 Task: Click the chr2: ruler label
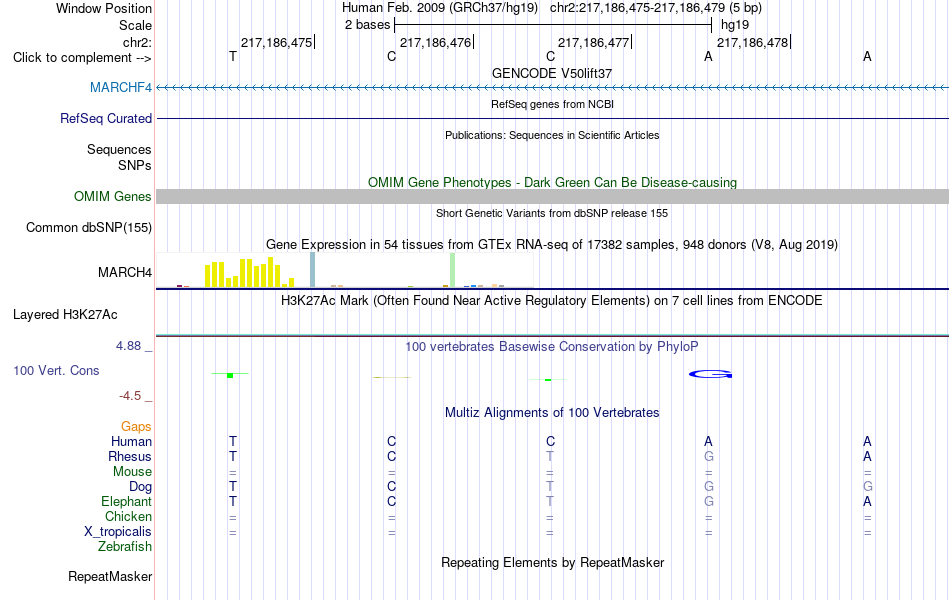tap(138, 42)
